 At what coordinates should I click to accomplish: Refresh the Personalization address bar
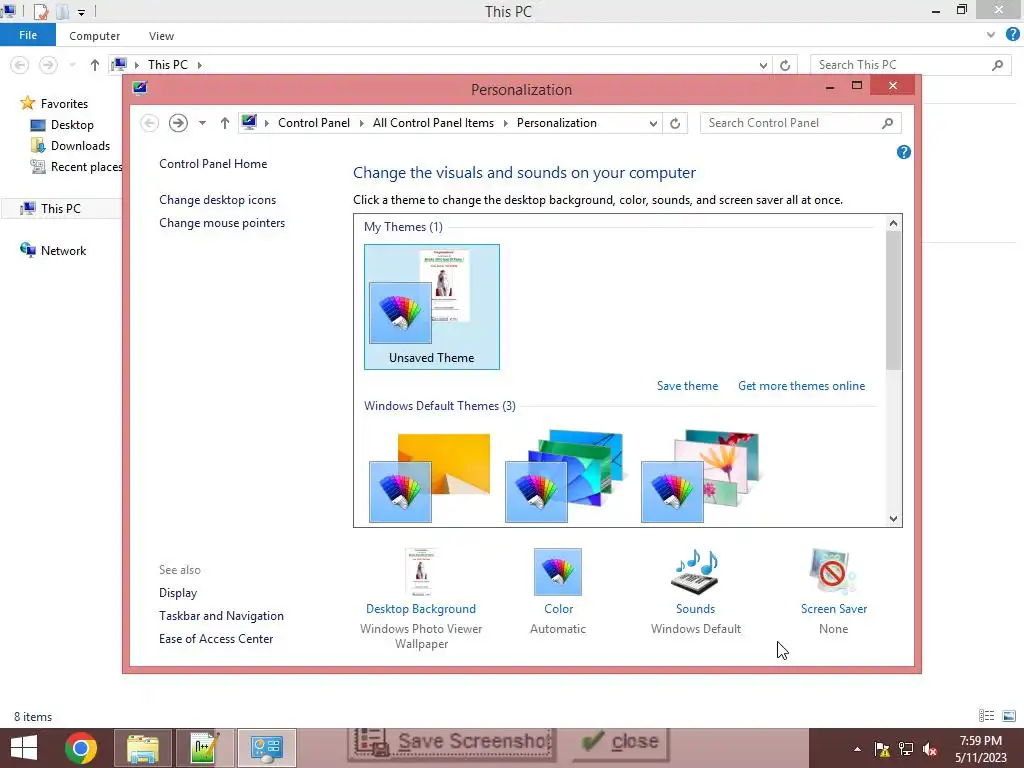coord(675,123)
